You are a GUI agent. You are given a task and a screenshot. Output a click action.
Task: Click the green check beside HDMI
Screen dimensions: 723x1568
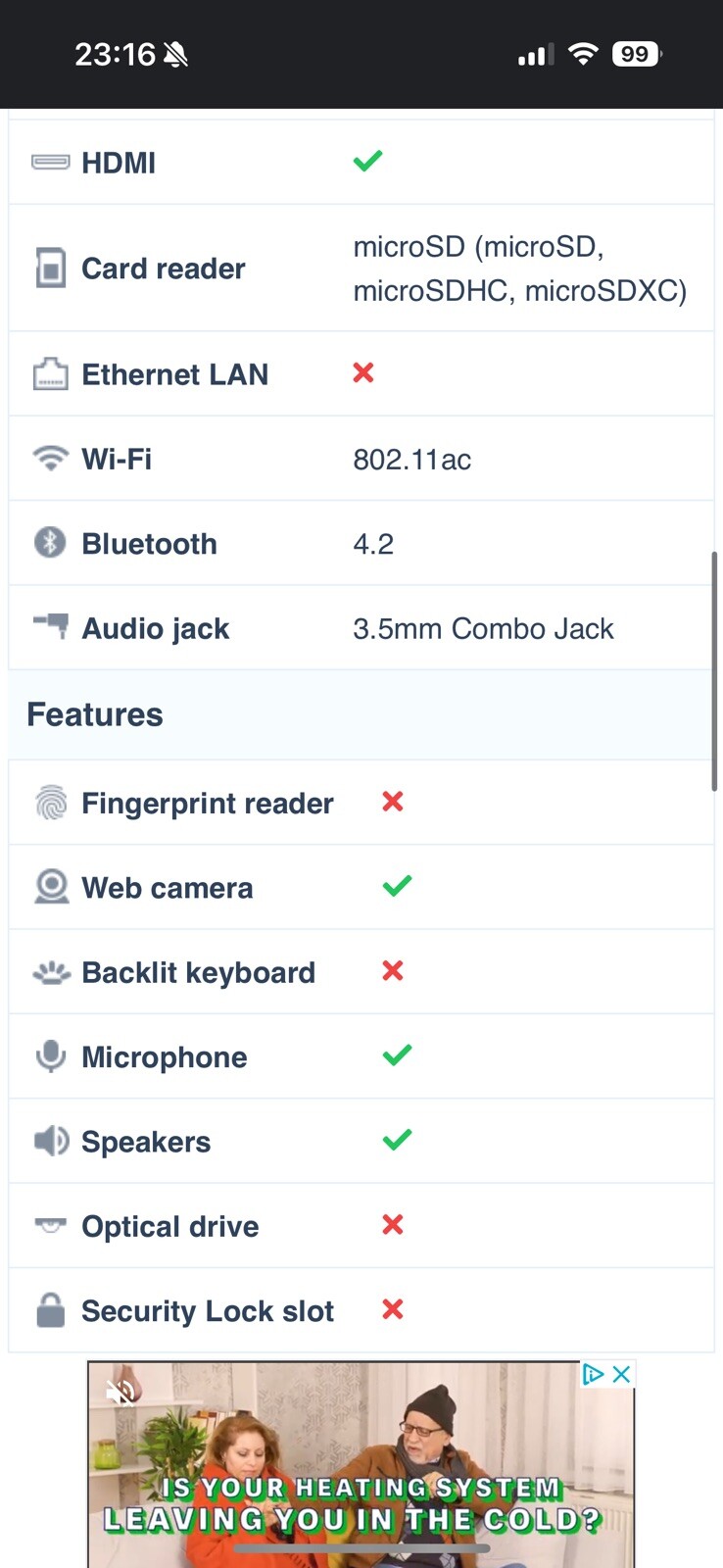coord(368,161)
